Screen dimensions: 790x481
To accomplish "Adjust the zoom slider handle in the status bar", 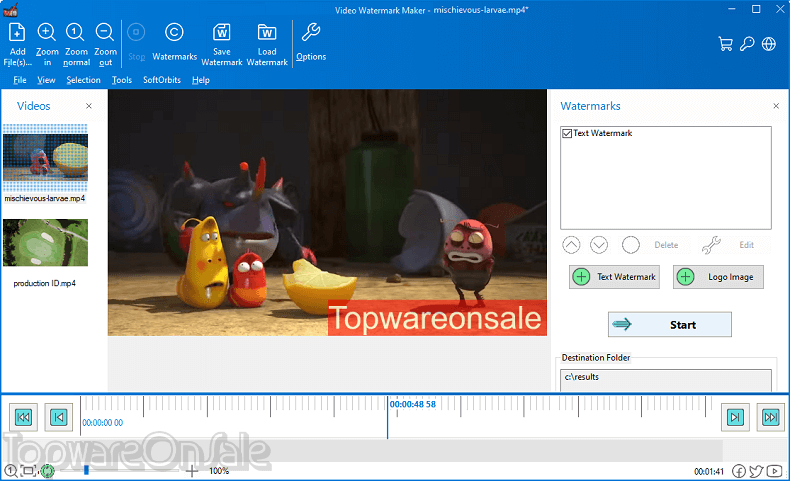I will coord(86,470).
